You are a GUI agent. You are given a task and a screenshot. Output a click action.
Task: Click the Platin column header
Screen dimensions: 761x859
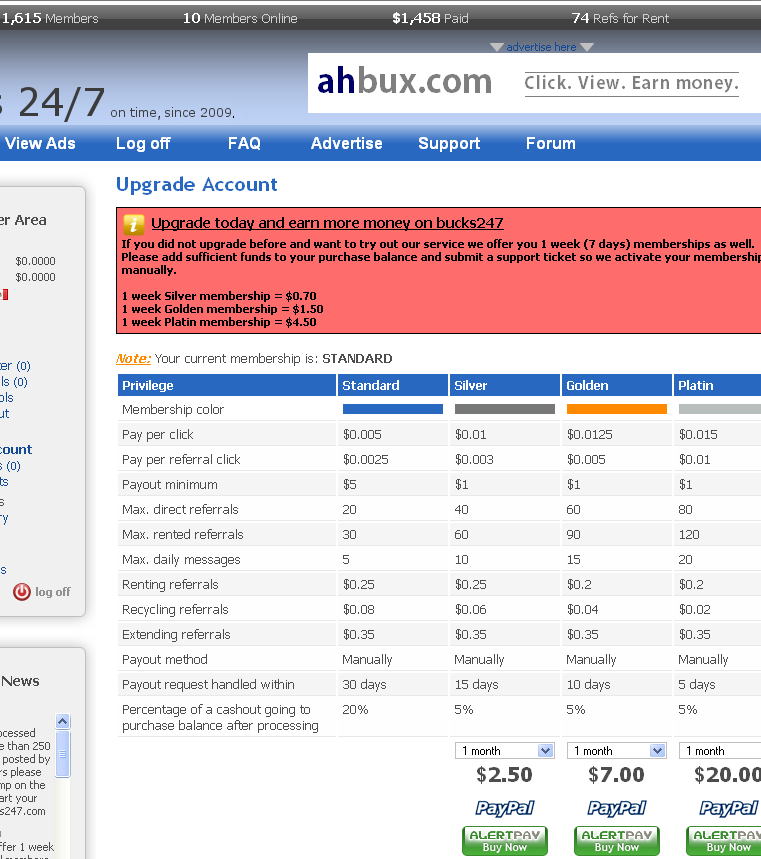point(717,385)
